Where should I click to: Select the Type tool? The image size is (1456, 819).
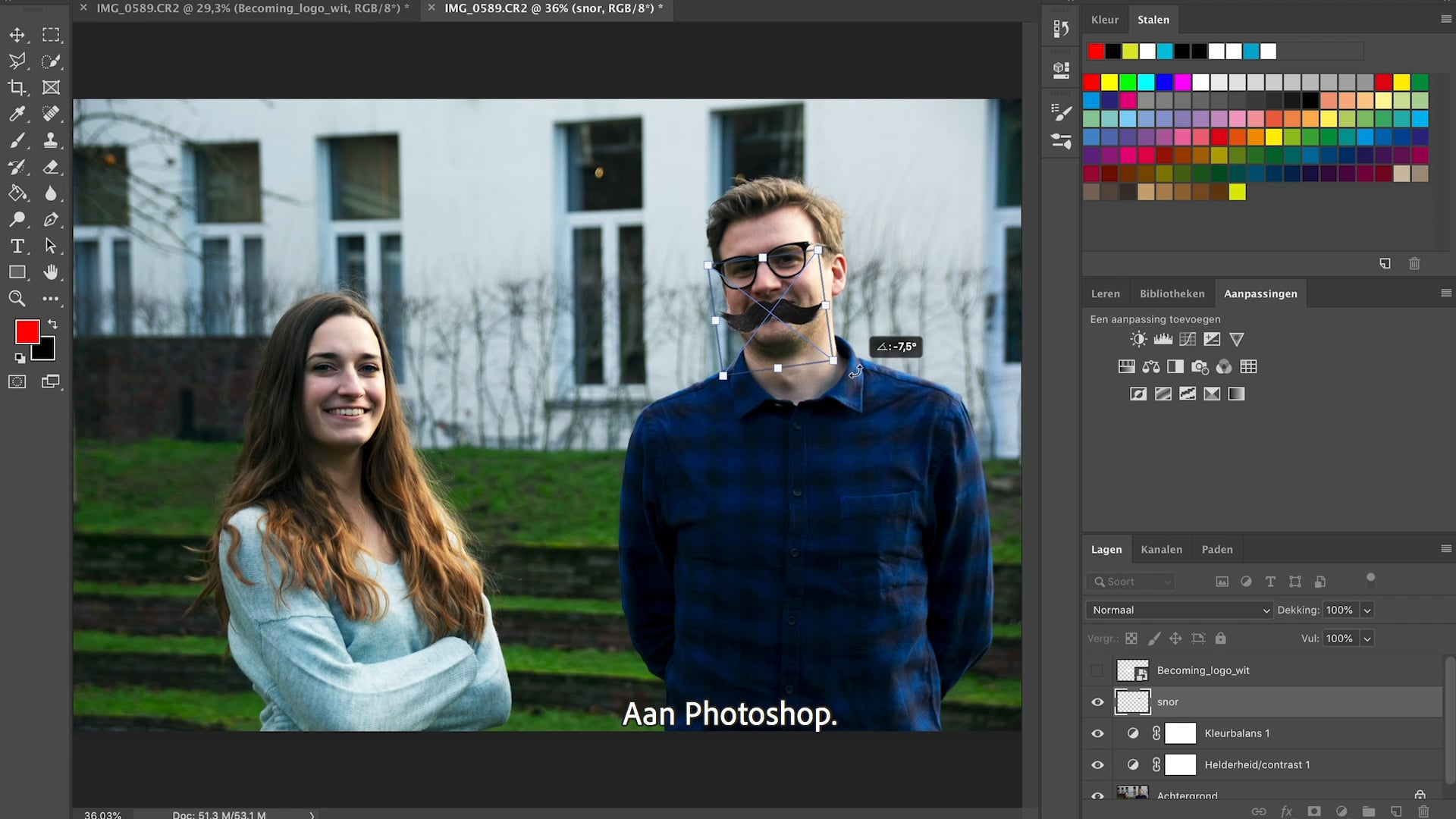point(17,246)
